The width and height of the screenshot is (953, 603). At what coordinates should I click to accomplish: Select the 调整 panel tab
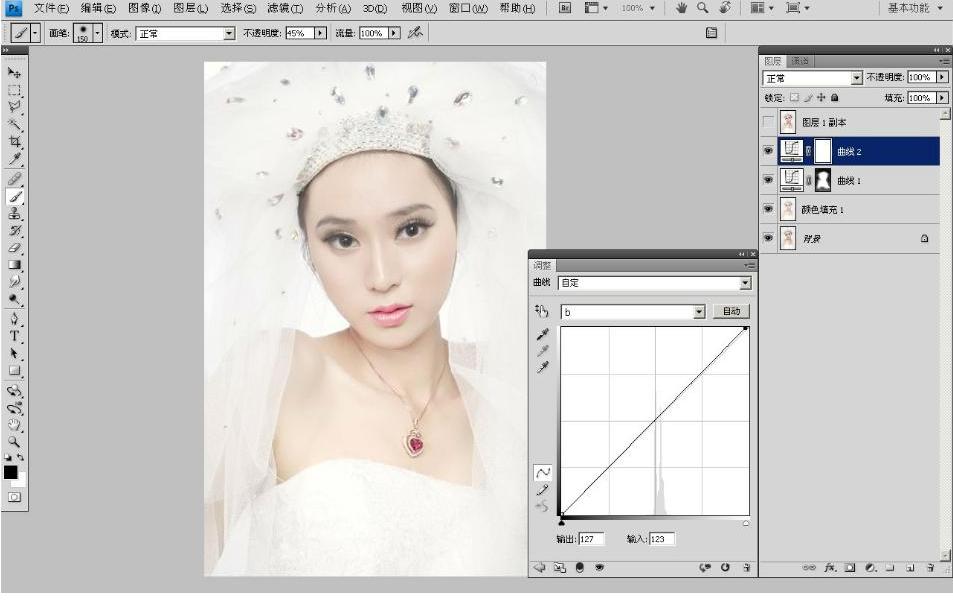point(542,266)
